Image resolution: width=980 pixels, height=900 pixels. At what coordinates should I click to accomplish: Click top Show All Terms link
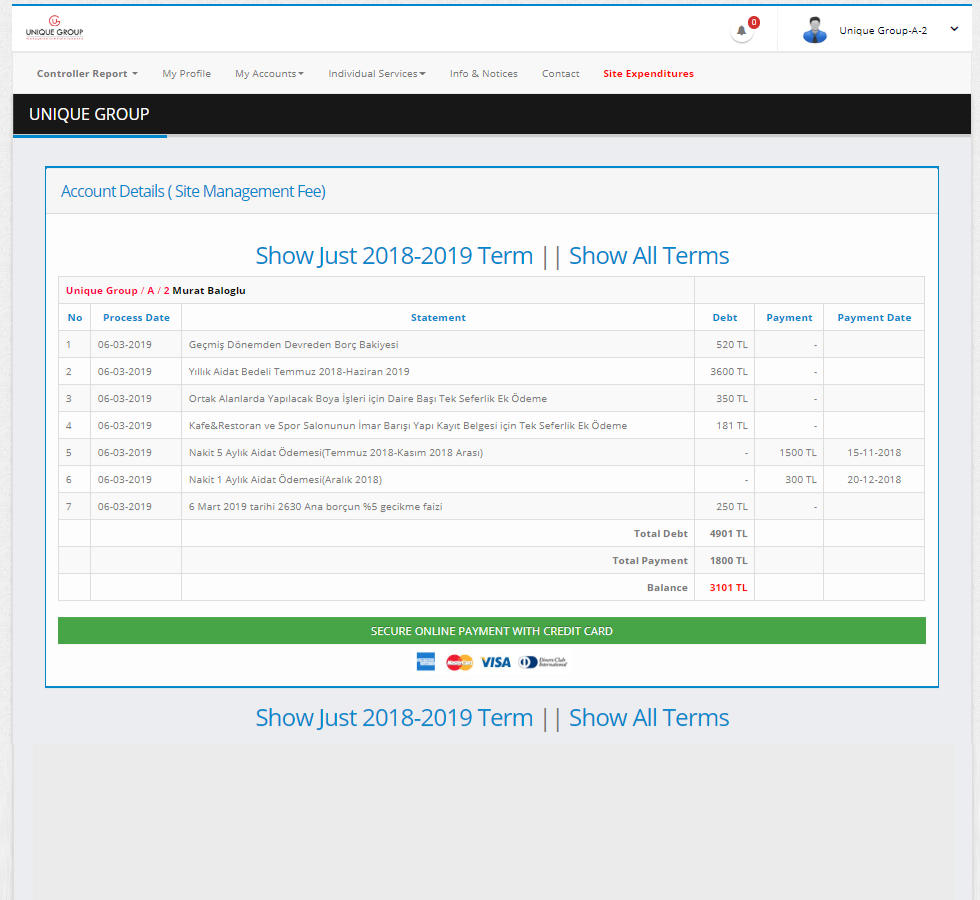(x=649, y=256)
